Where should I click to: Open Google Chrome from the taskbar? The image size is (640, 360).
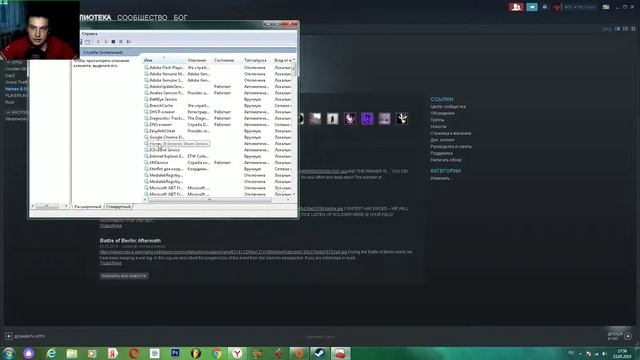click(x=217, y=353)
